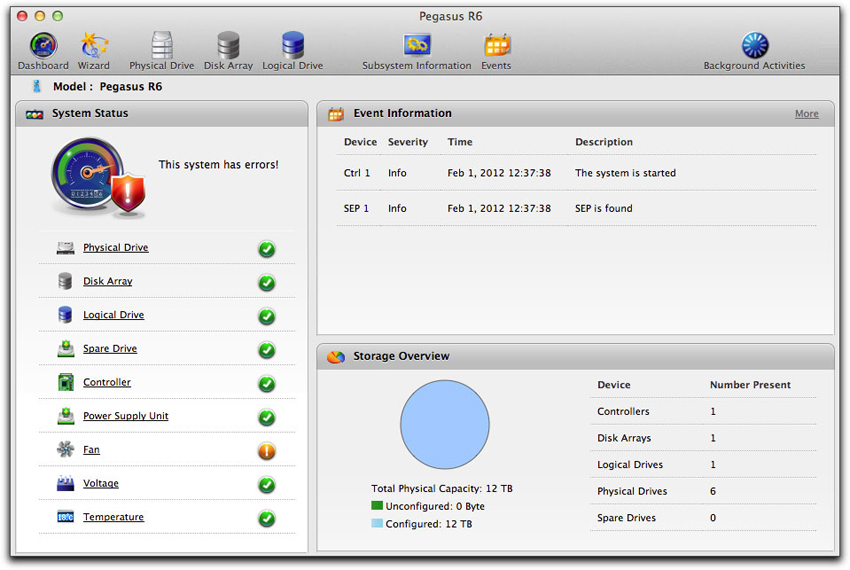Click the Controllers row in Storage Overview
This screenshot has width=850, height=570.
pos(703,412)
